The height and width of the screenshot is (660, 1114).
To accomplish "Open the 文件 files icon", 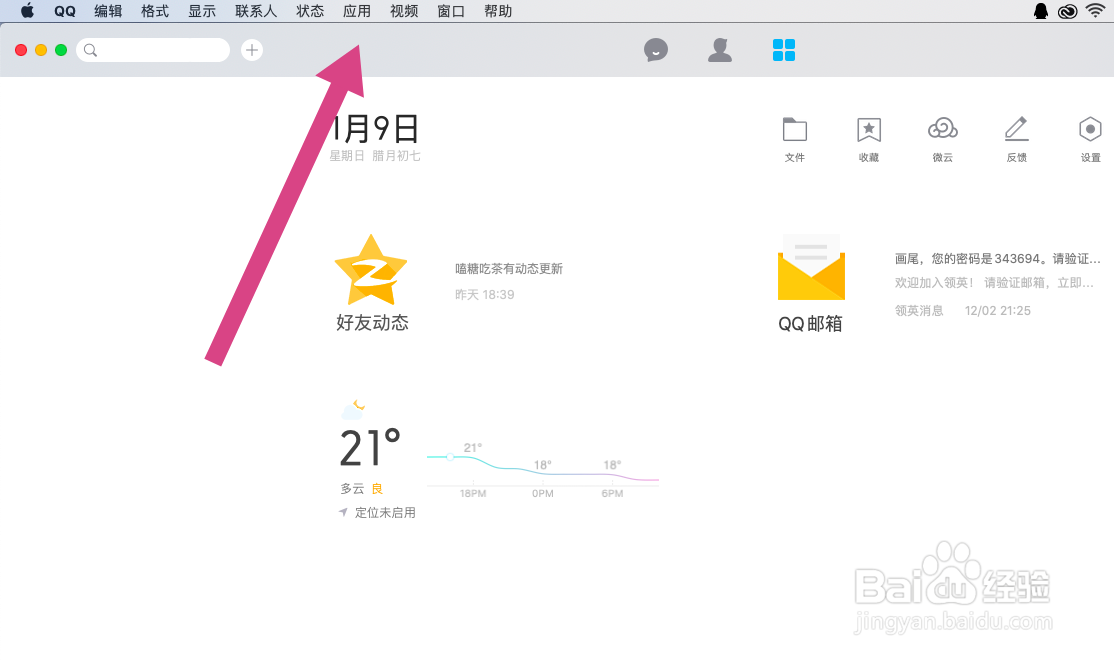I will coord(794,130).
